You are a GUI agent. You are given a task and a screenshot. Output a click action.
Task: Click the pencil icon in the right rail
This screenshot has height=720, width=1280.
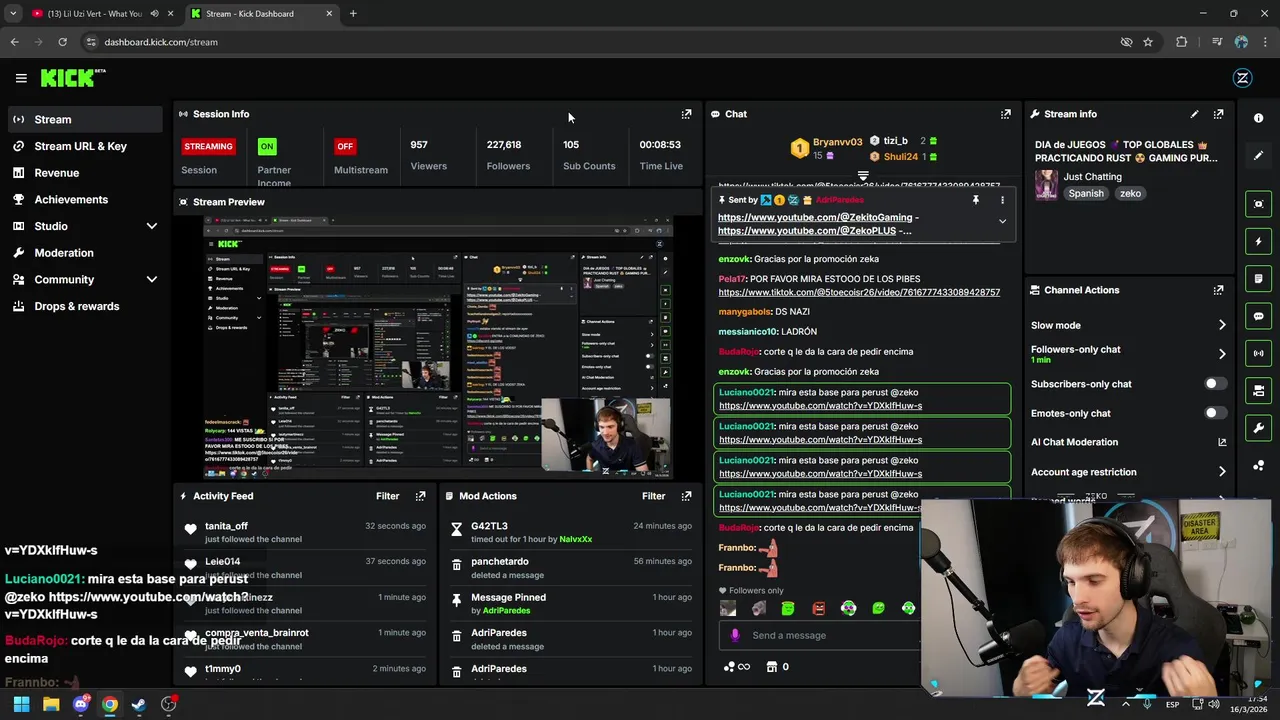(x=1258, y=156)
